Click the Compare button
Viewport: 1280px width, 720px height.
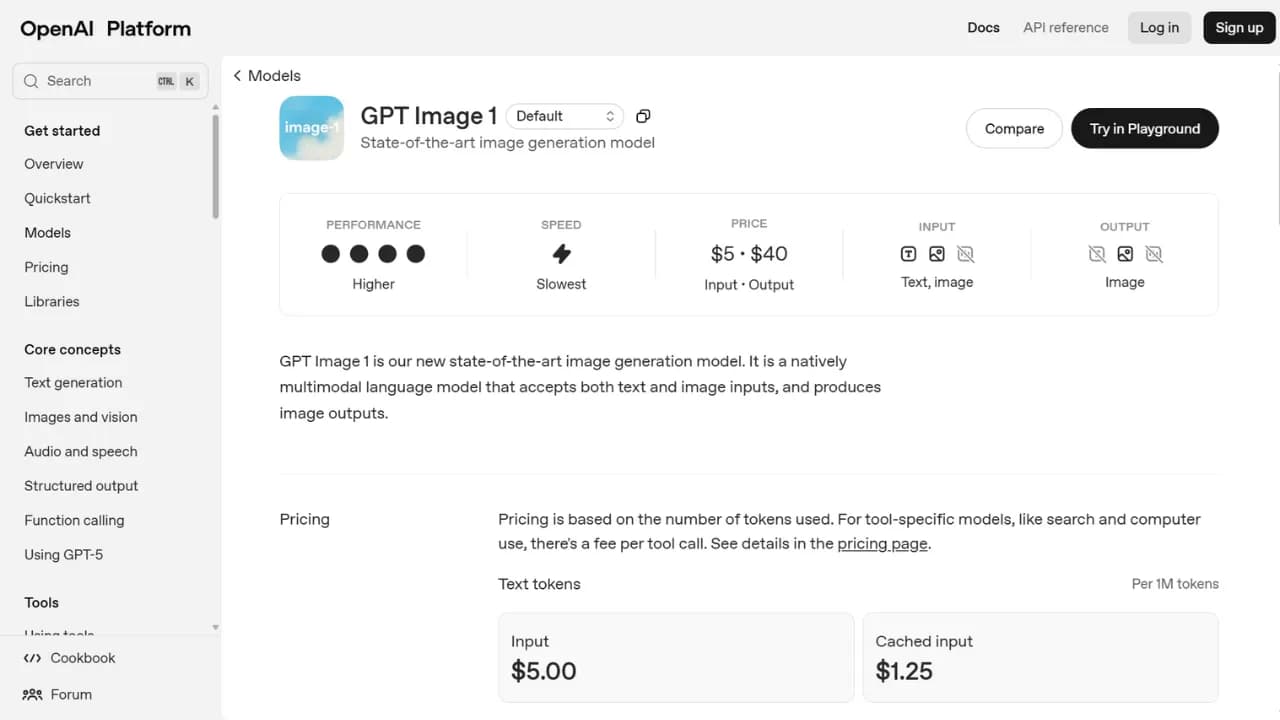click(1014, 128)
